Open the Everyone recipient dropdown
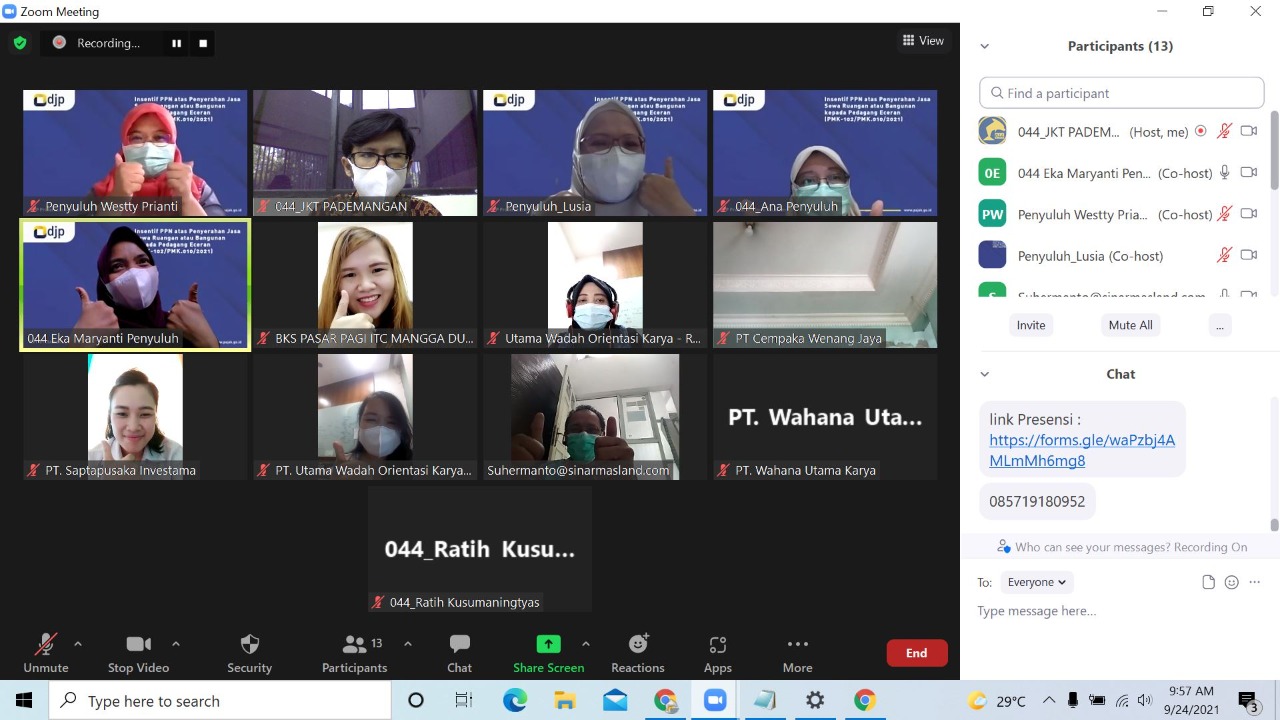This screenshot has width=1280, height=720. pyautogui.click(x=1036, y=582)
